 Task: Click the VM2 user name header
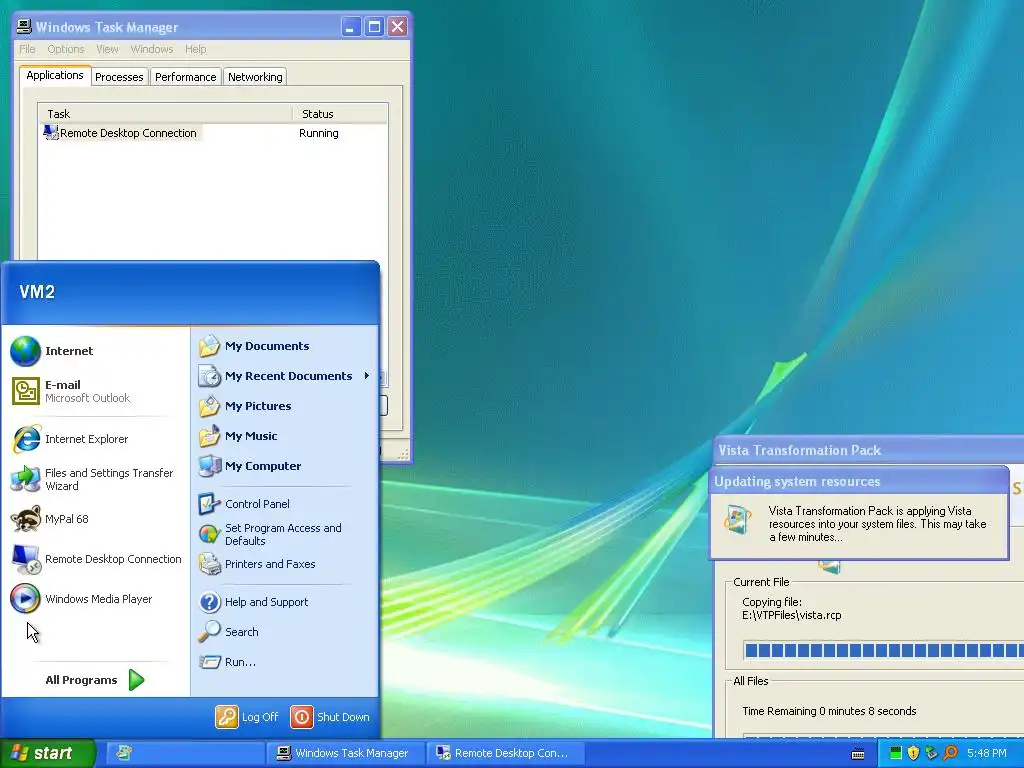coord(37,292)
